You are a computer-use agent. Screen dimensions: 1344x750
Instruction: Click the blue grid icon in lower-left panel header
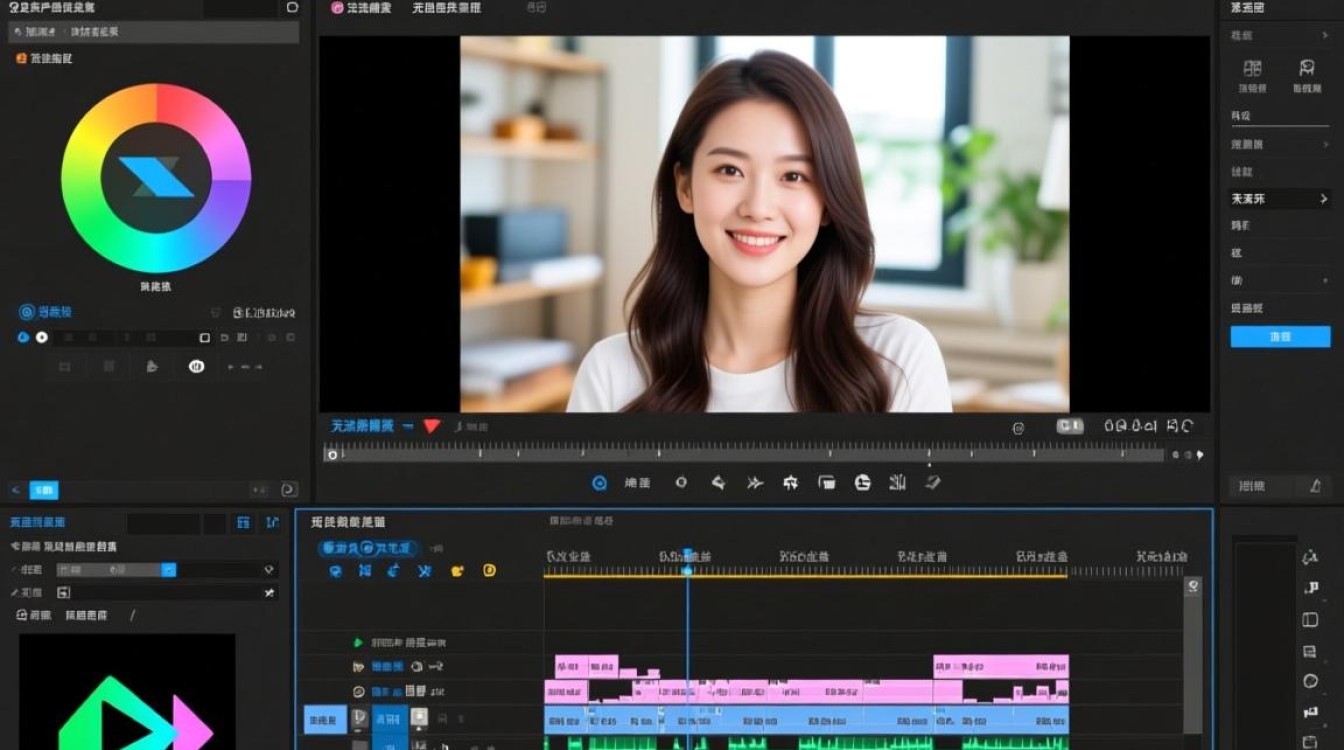click(243, 523)
